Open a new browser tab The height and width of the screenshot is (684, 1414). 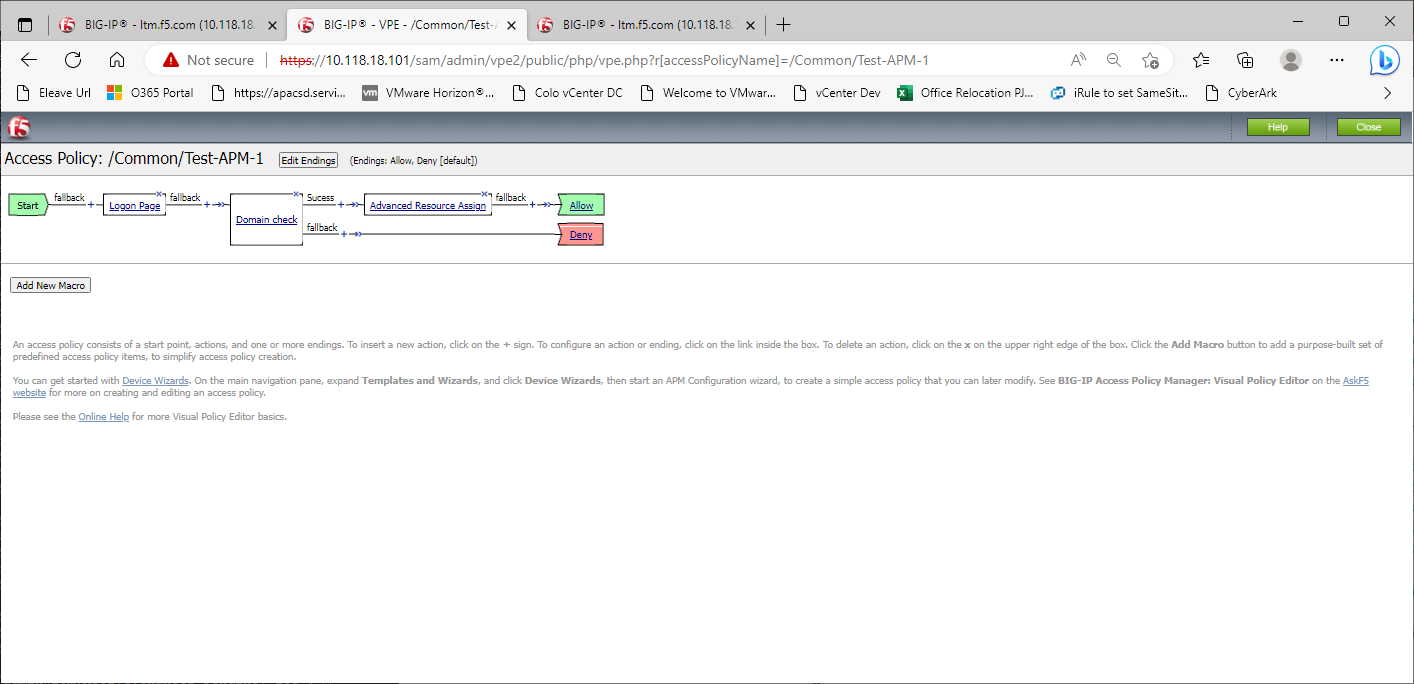tap(784, 25)
